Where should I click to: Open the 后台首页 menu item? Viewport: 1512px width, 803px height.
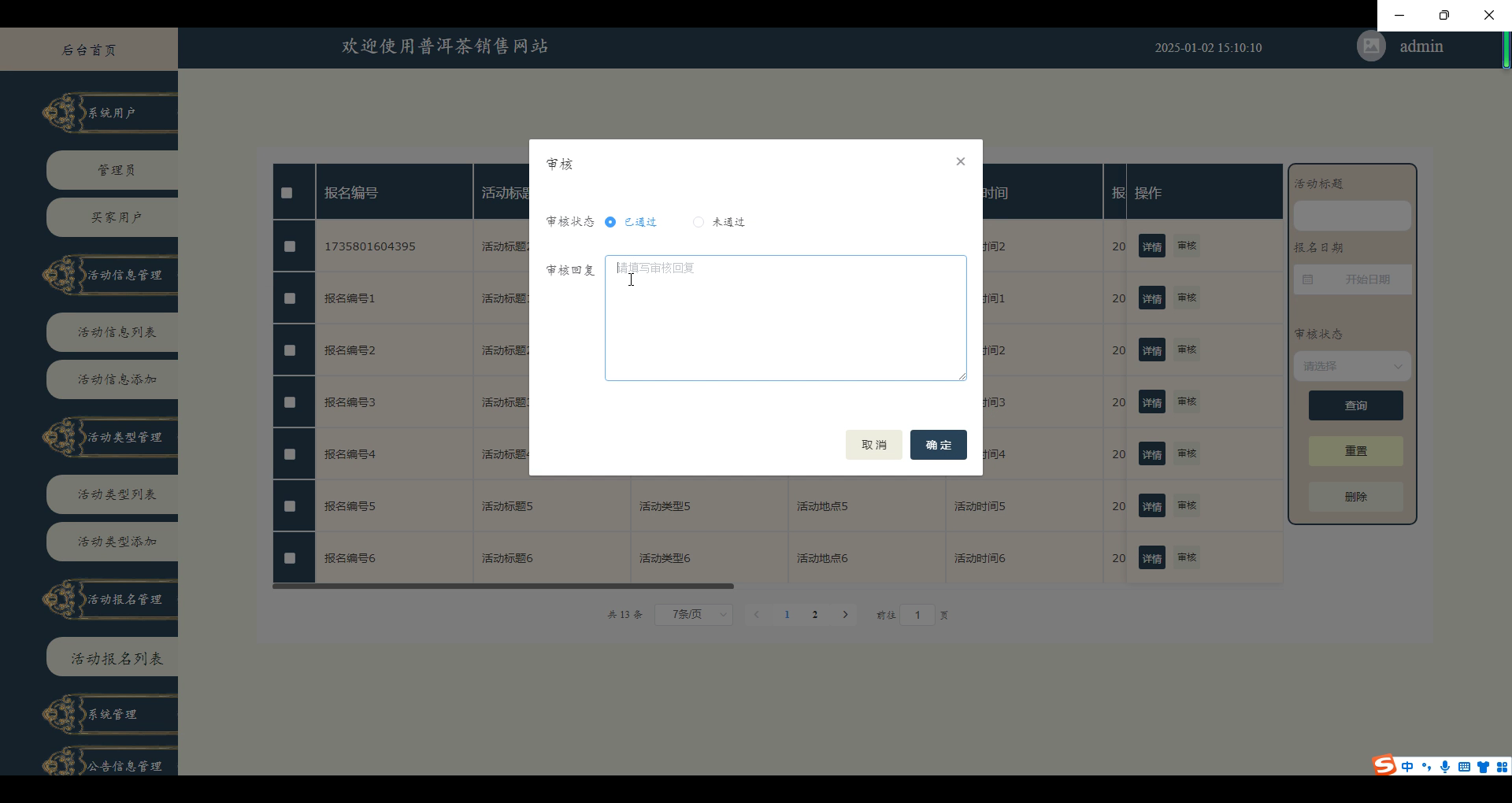[x=89, y=50]
